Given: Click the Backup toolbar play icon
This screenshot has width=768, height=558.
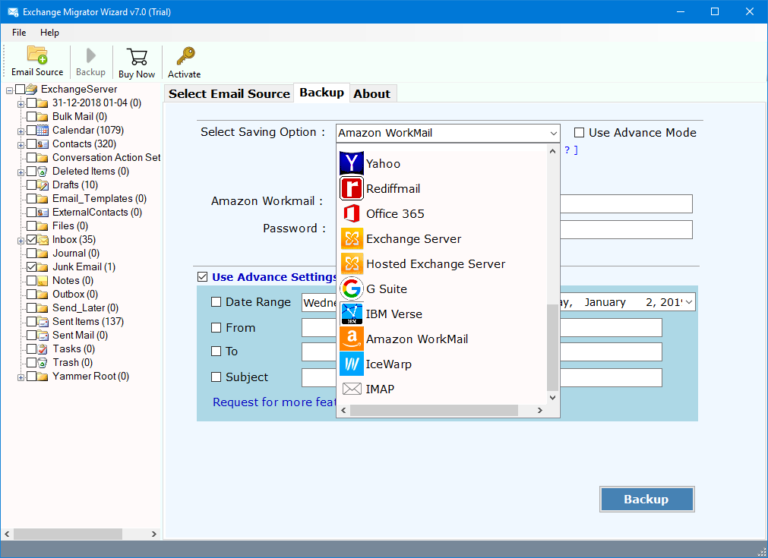Looking at the screenshot, I should pyautogui.click(x=91, y=55).
